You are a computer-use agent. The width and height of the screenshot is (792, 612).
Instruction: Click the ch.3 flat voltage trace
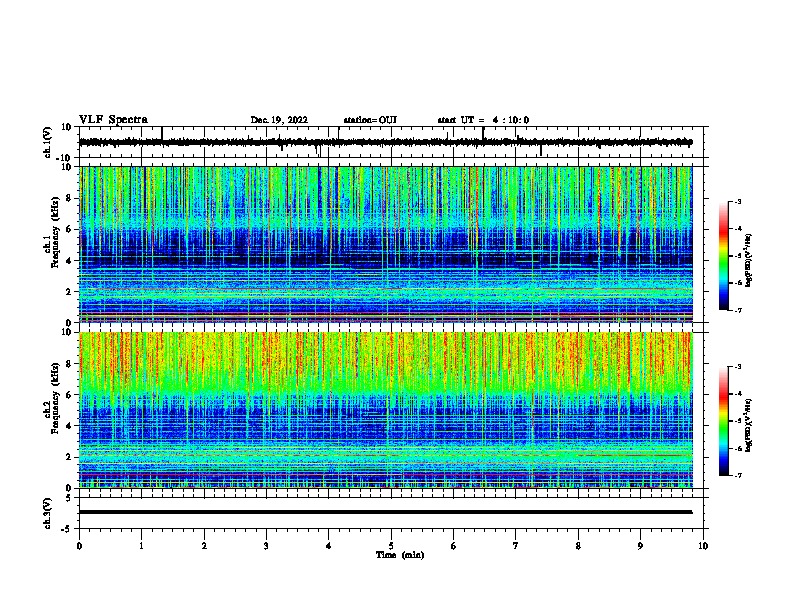[385, 512]
